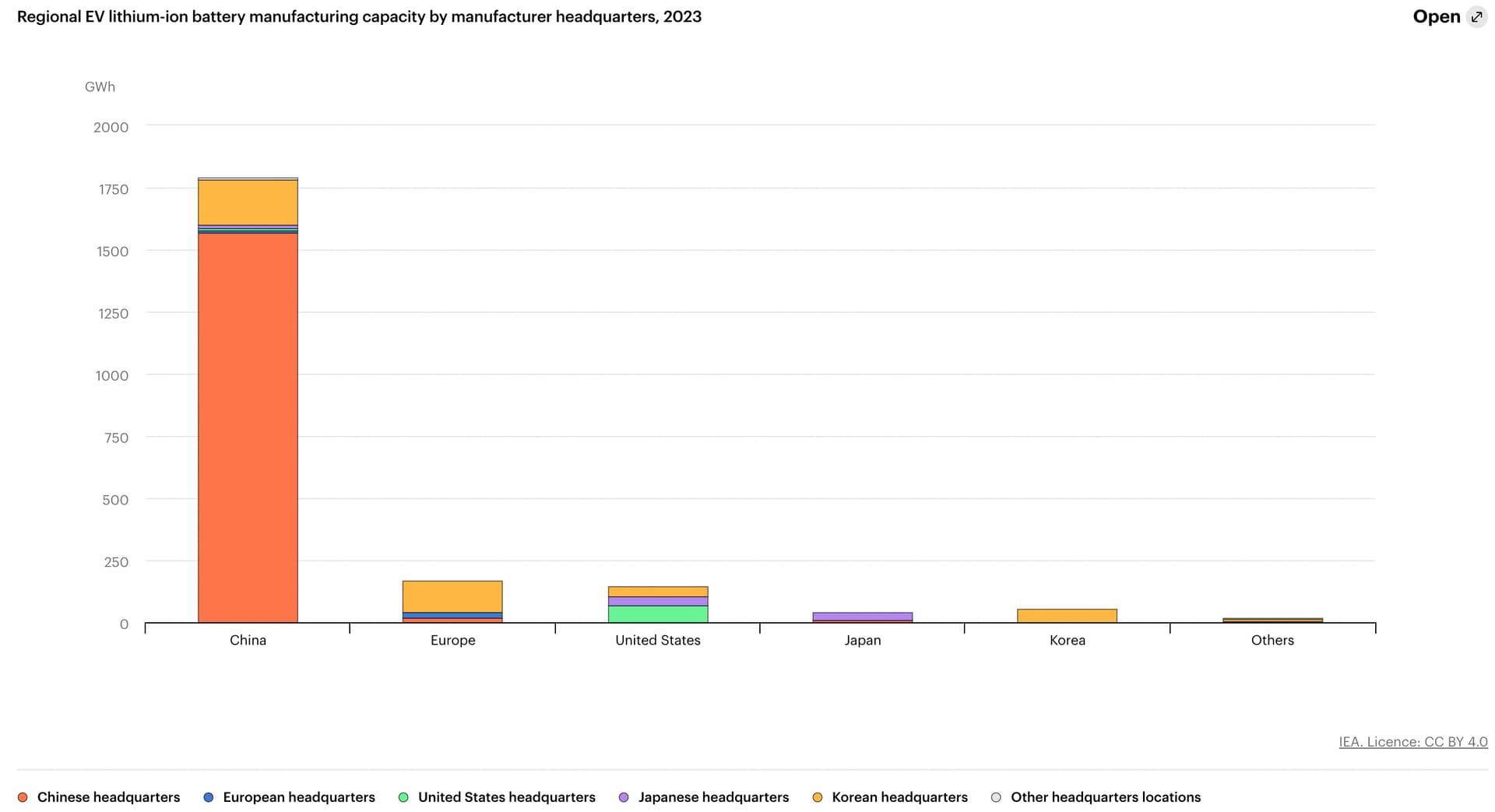Click the green United States legend dot
The width and height of the screenshot is (1495, 812).
tap(403, 797)
